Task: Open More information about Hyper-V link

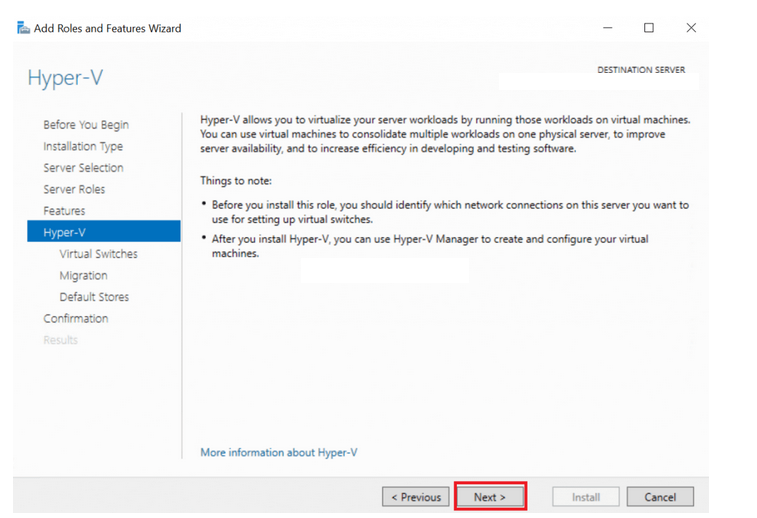Action: point(279,452)
